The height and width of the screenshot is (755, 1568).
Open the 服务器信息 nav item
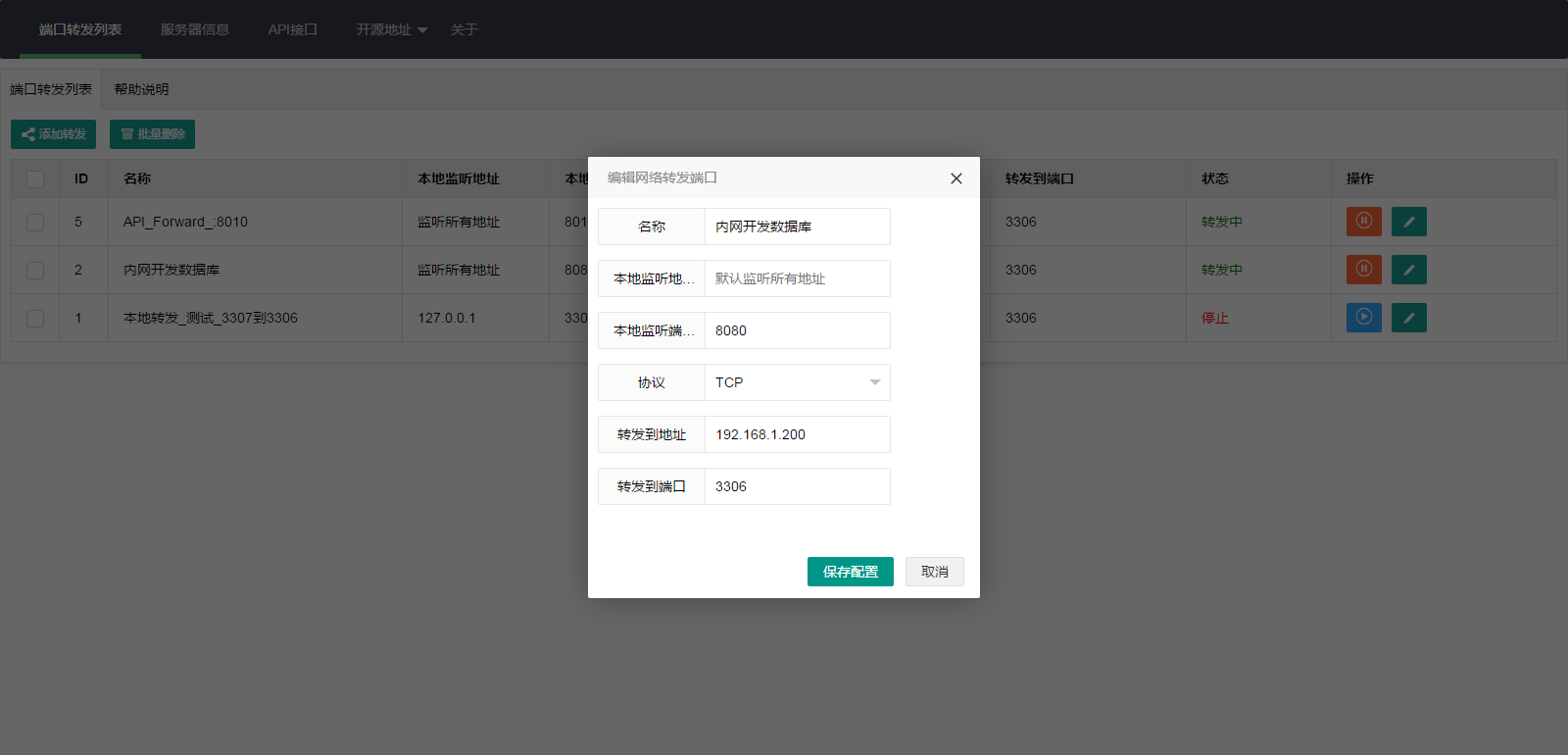click(194, 30)
